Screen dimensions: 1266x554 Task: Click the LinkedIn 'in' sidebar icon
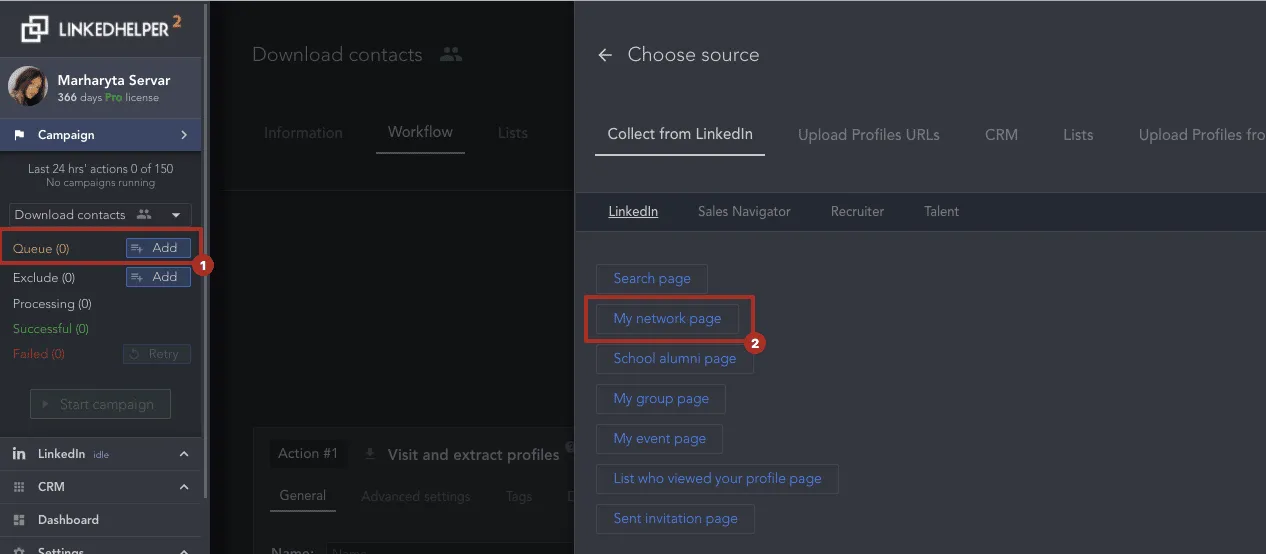click(19, 454)
